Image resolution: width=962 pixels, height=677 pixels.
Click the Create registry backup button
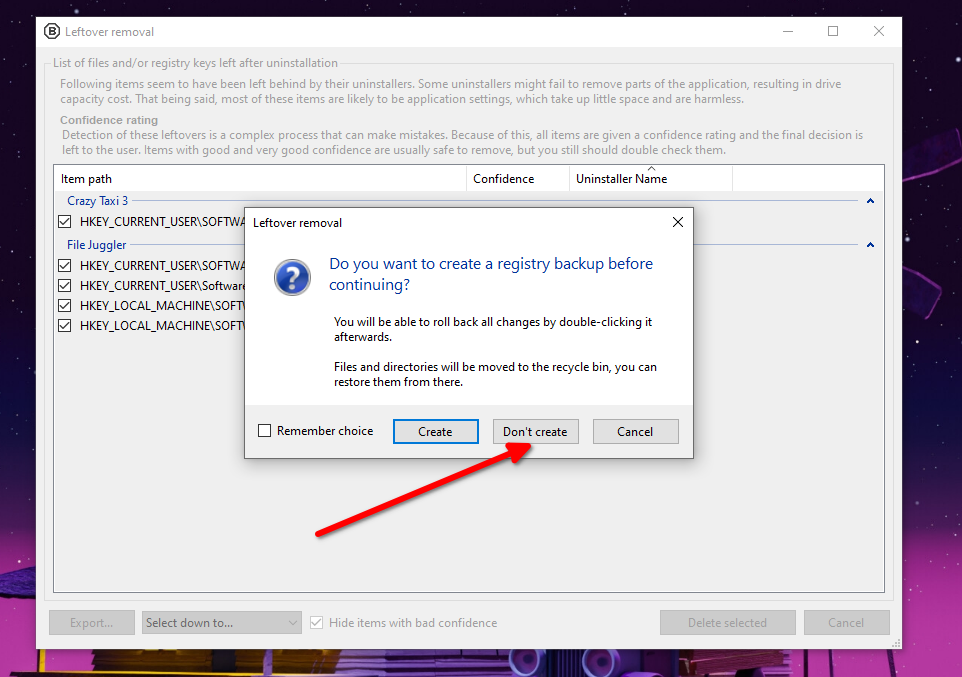pos(436,431)
